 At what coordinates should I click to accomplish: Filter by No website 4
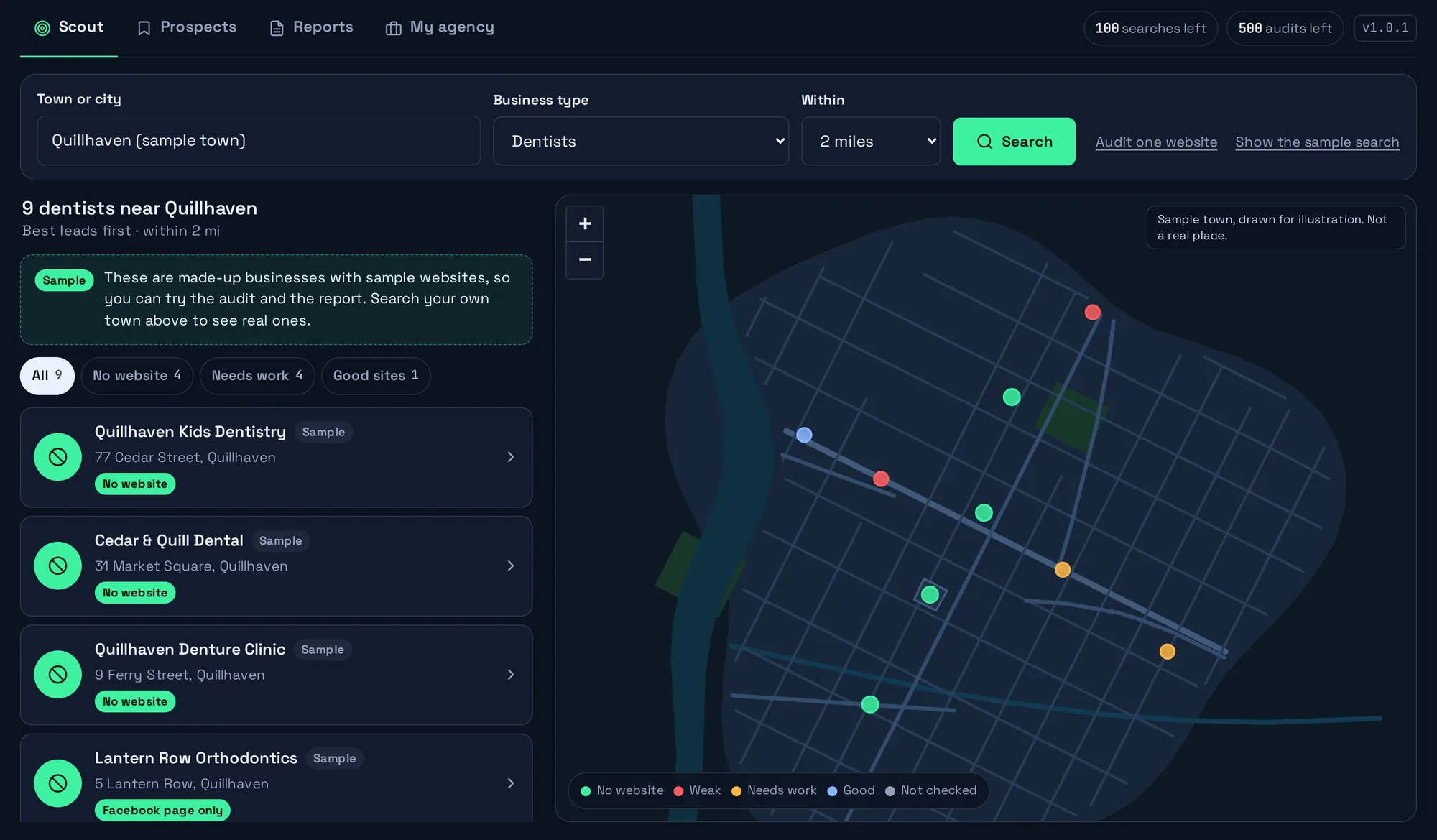click(x=137, y=376)
